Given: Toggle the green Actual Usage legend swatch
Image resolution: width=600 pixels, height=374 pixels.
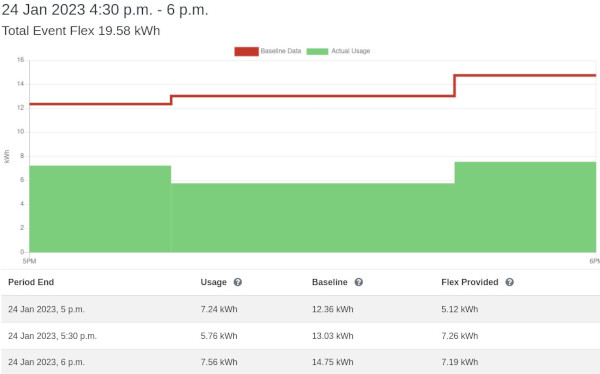Looking at the screenshot, I should [317, 51].
